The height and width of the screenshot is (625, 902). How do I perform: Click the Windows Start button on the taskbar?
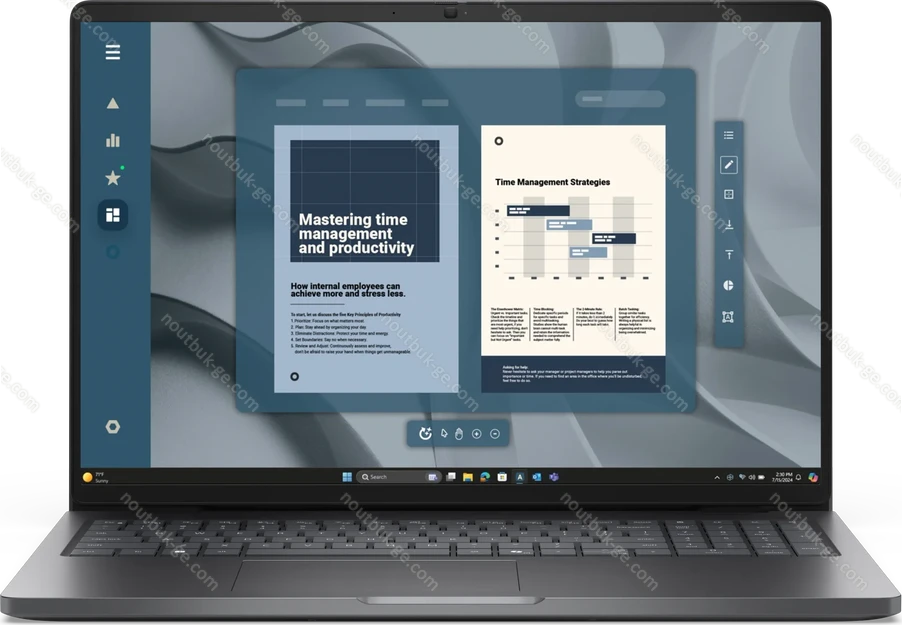347,477
